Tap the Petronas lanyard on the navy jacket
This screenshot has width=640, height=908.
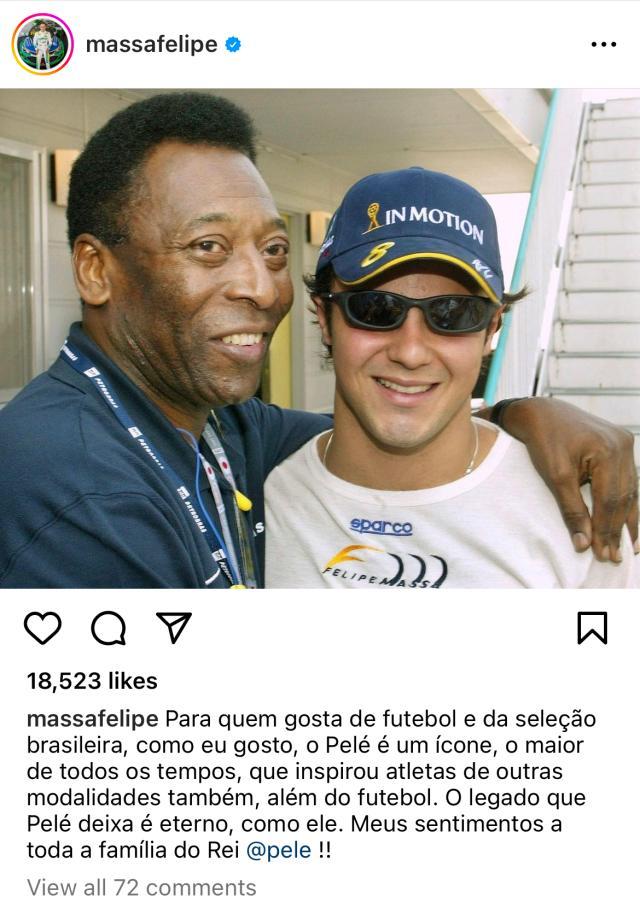click(x=151, y=463)
